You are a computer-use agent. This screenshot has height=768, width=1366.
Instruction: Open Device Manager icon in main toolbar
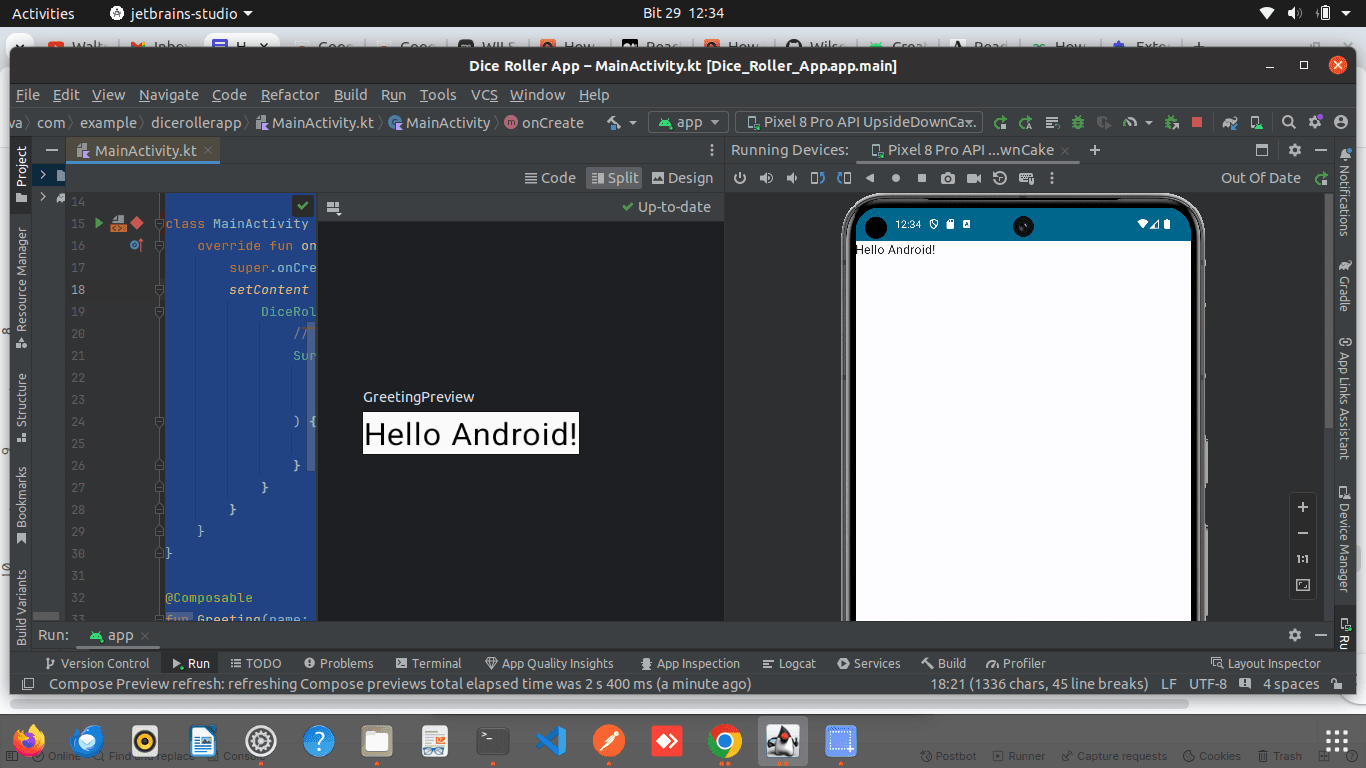(1256, 122)
